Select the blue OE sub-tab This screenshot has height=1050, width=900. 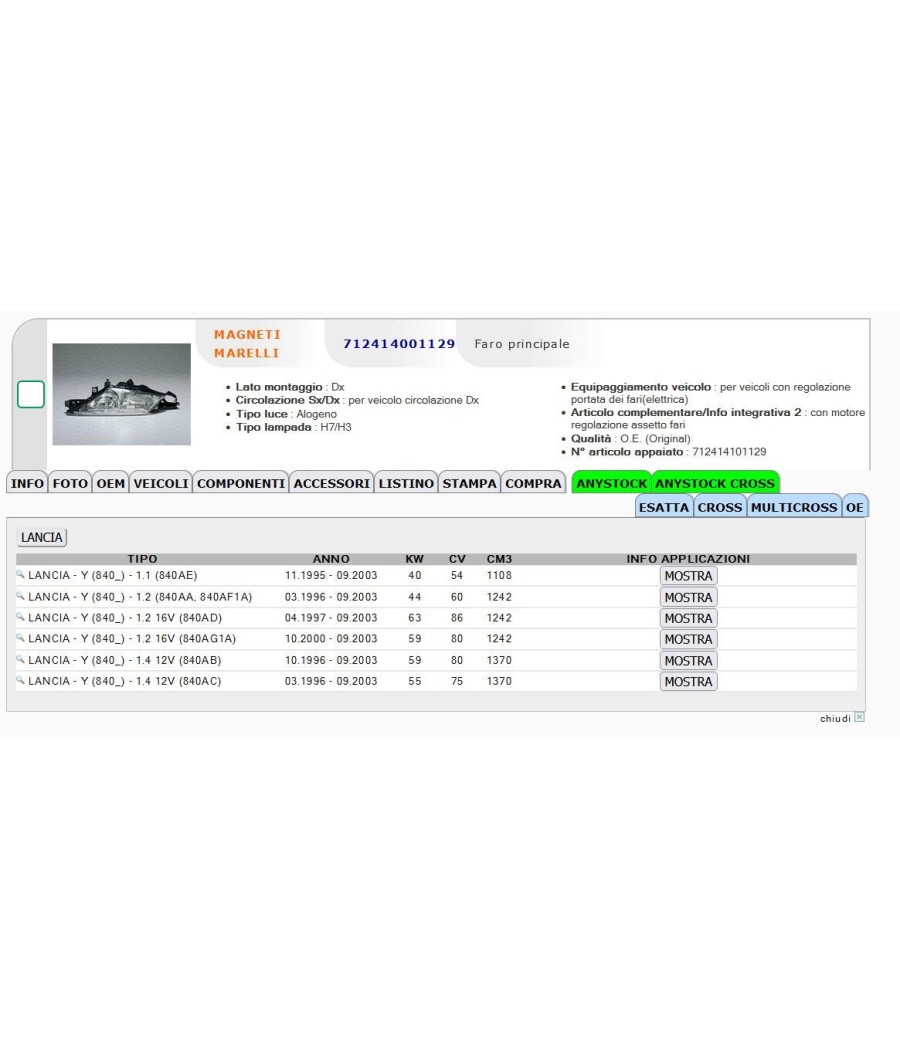[x=854, y=507]
